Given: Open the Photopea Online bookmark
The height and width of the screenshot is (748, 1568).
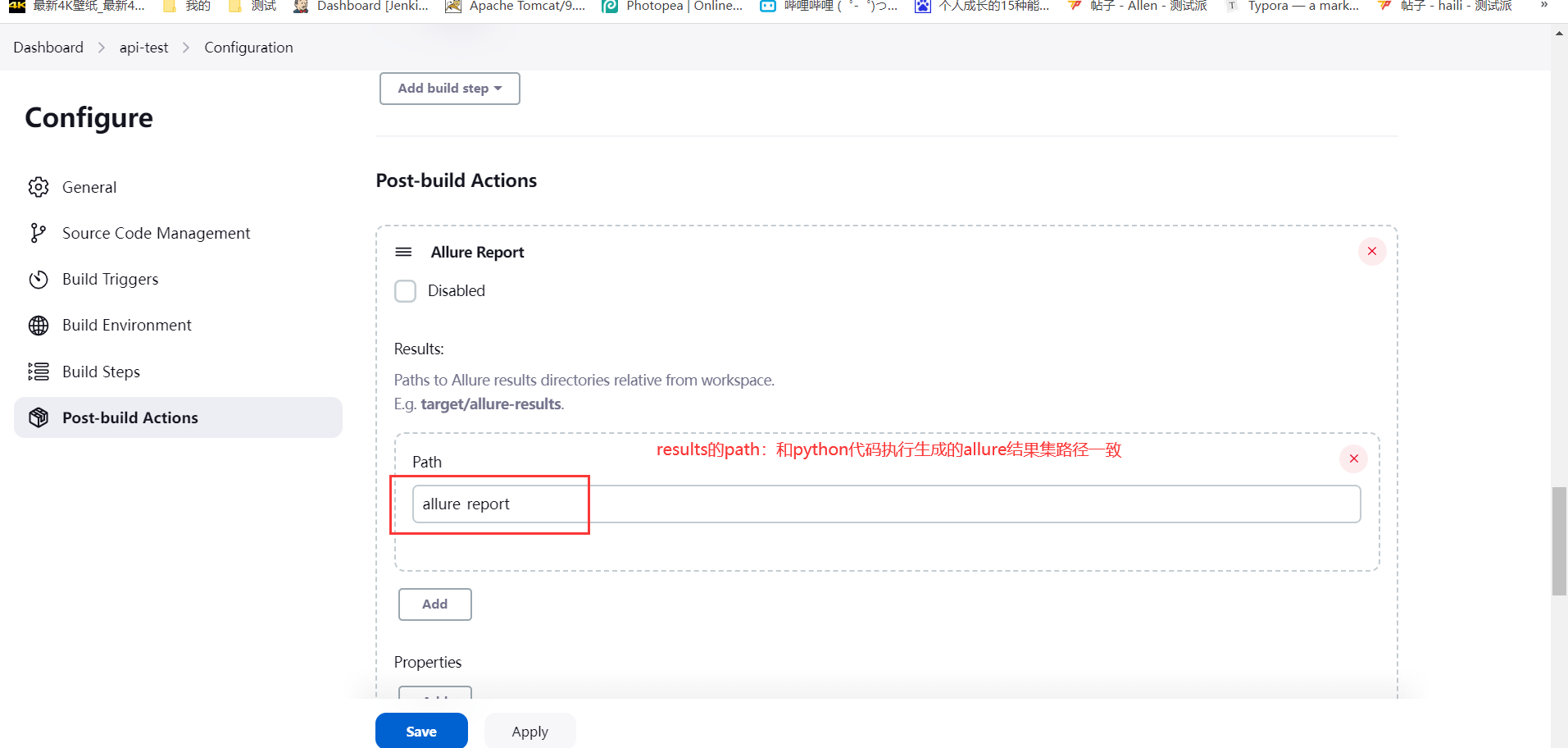Looking at the screenshot, I should coord(672,7).
